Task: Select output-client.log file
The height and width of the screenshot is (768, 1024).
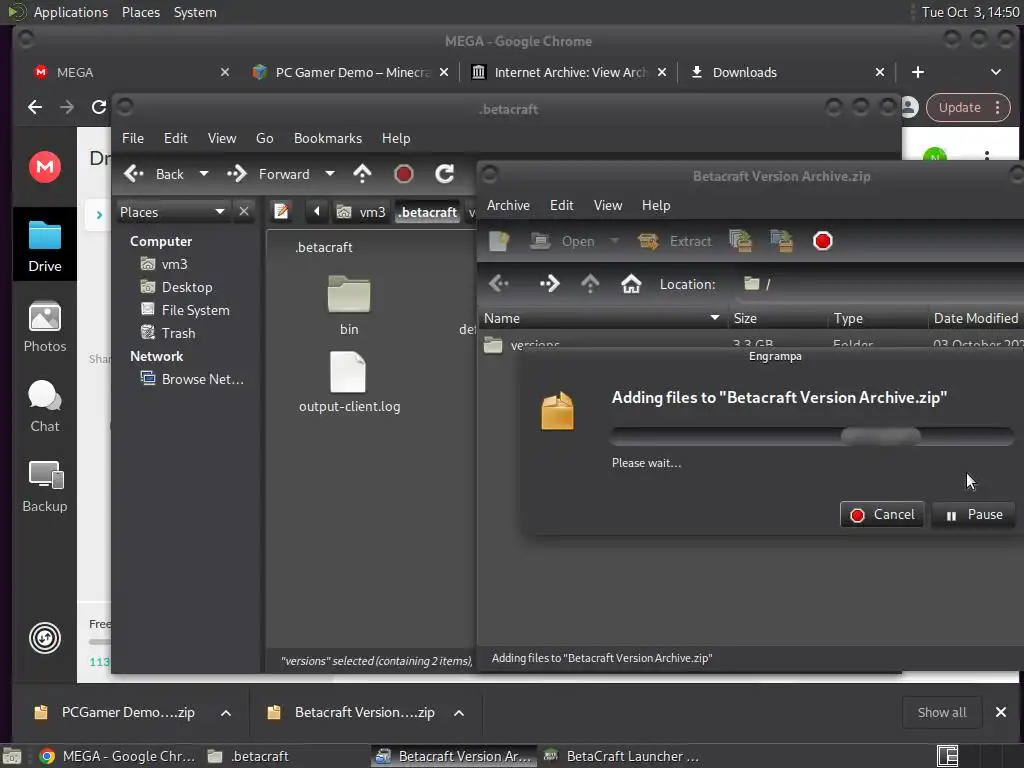Action: [349, 384]
